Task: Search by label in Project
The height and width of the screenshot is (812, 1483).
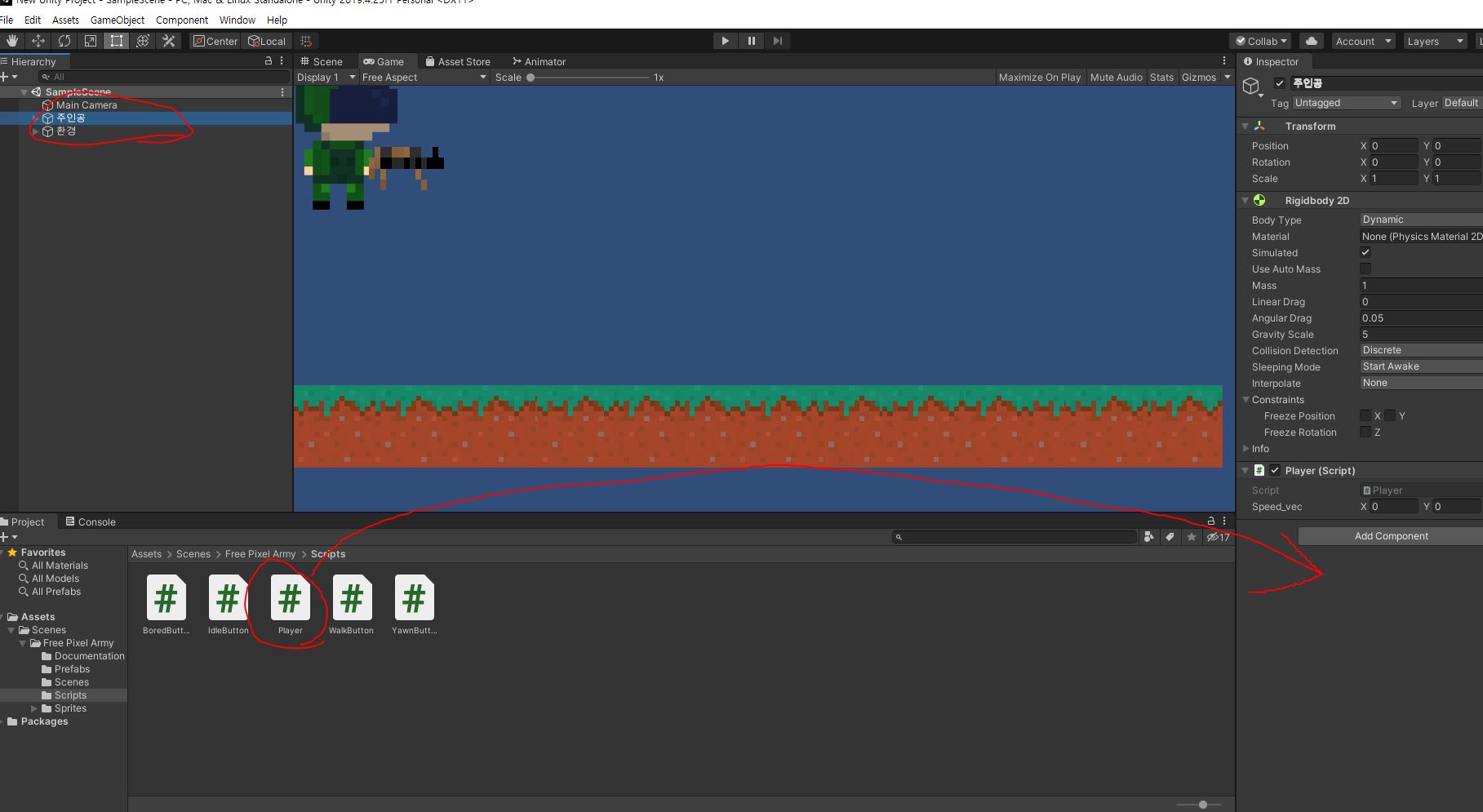Action: point(1170,537)
